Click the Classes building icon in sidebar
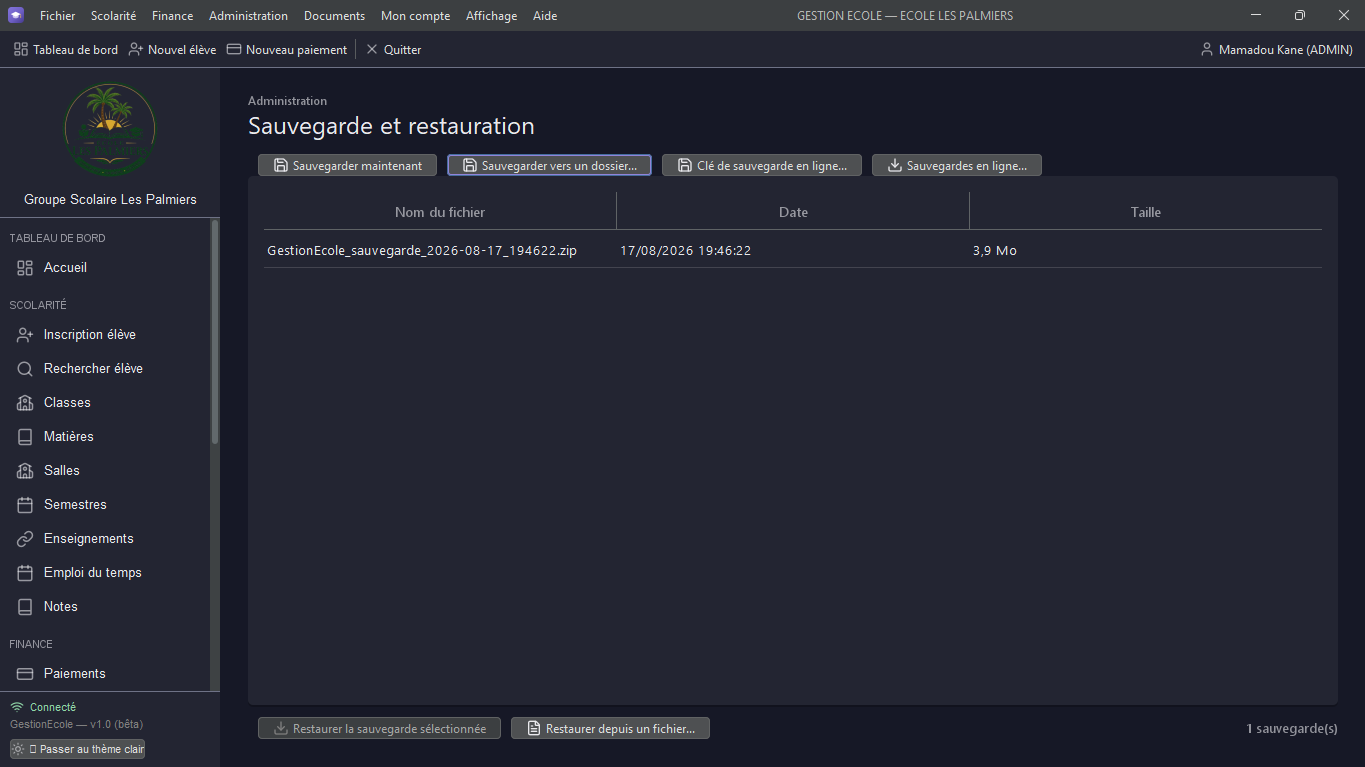 tap(25, 403)
